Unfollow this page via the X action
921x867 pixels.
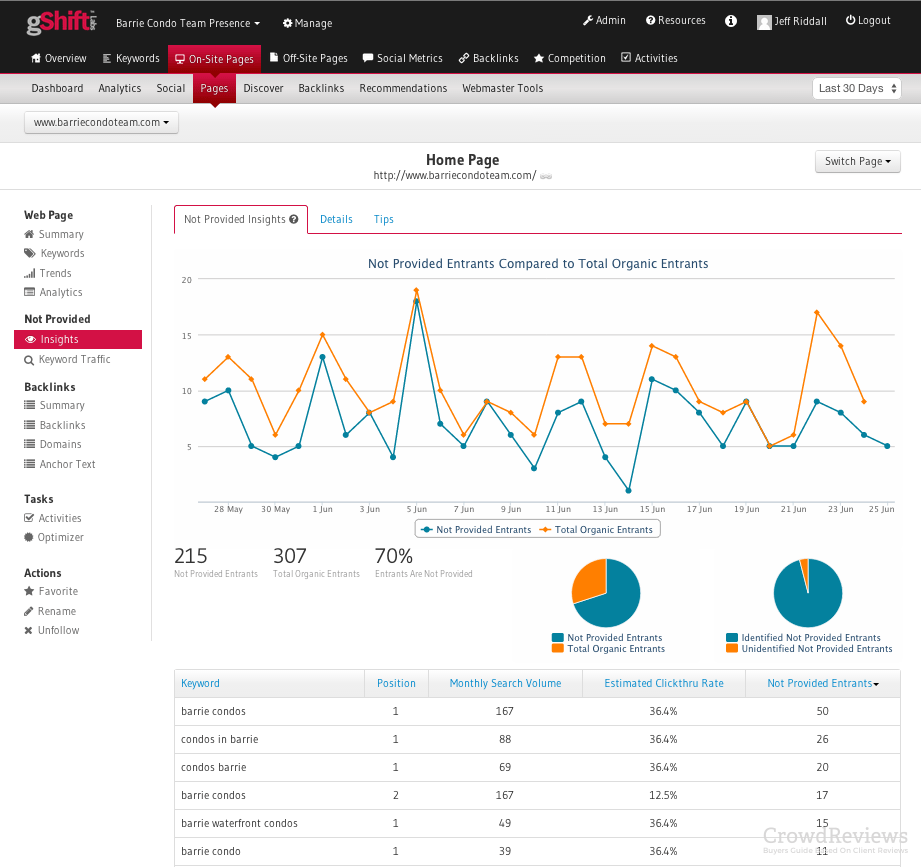57,630
